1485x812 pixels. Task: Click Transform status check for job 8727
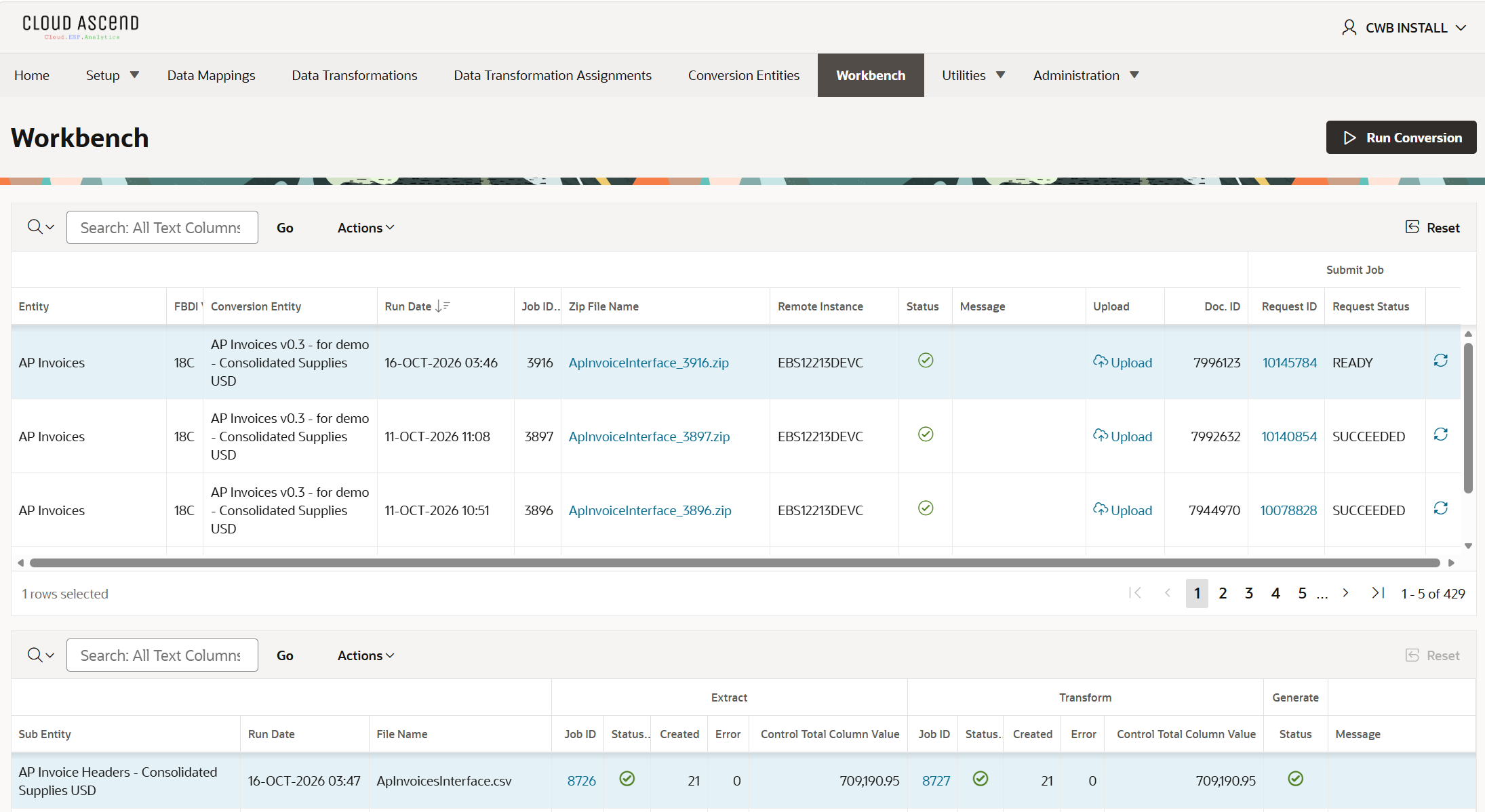coord(981,779)
